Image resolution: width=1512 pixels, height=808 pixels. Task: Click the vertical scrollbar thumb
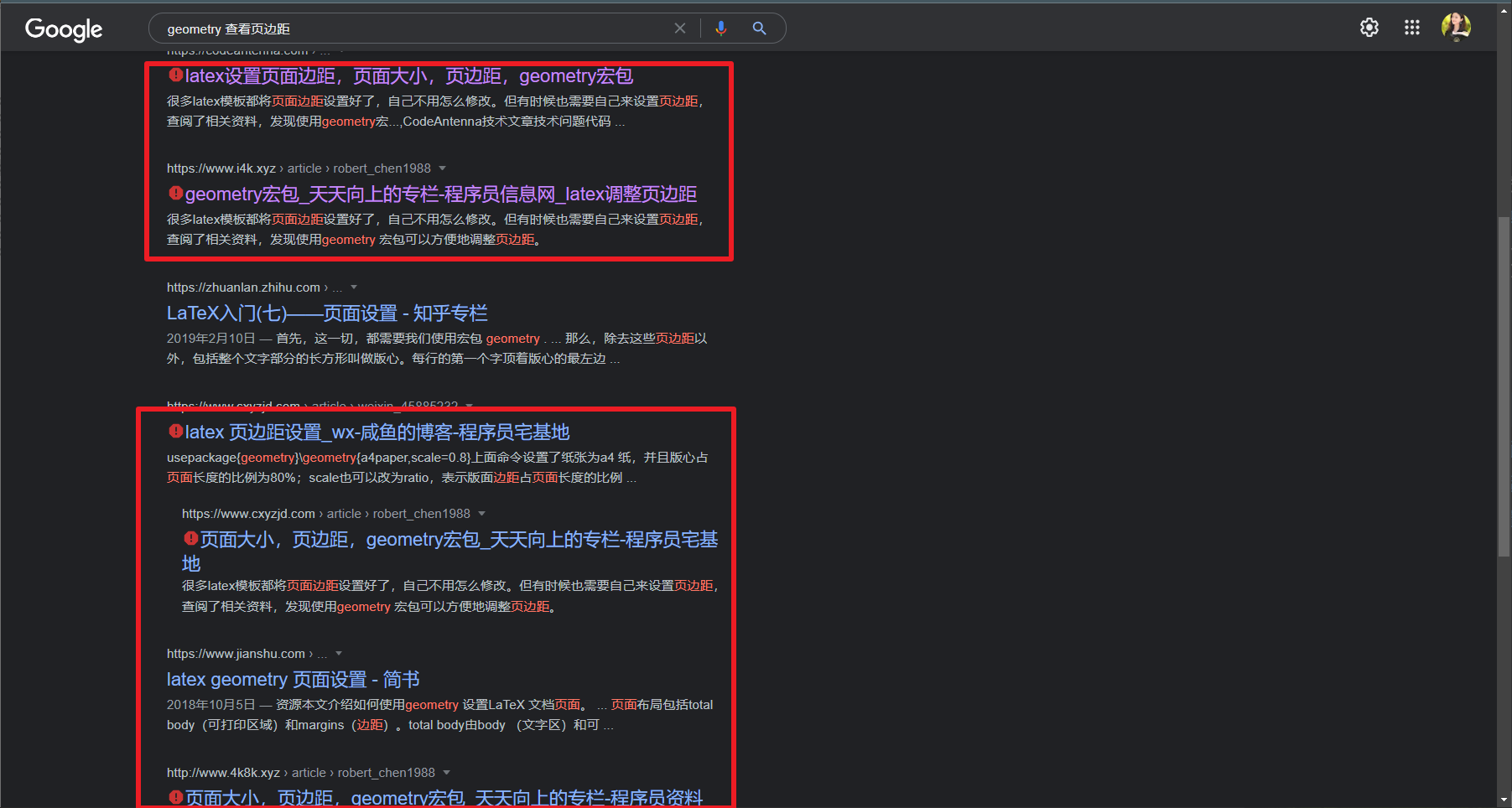click(1504, 386)
